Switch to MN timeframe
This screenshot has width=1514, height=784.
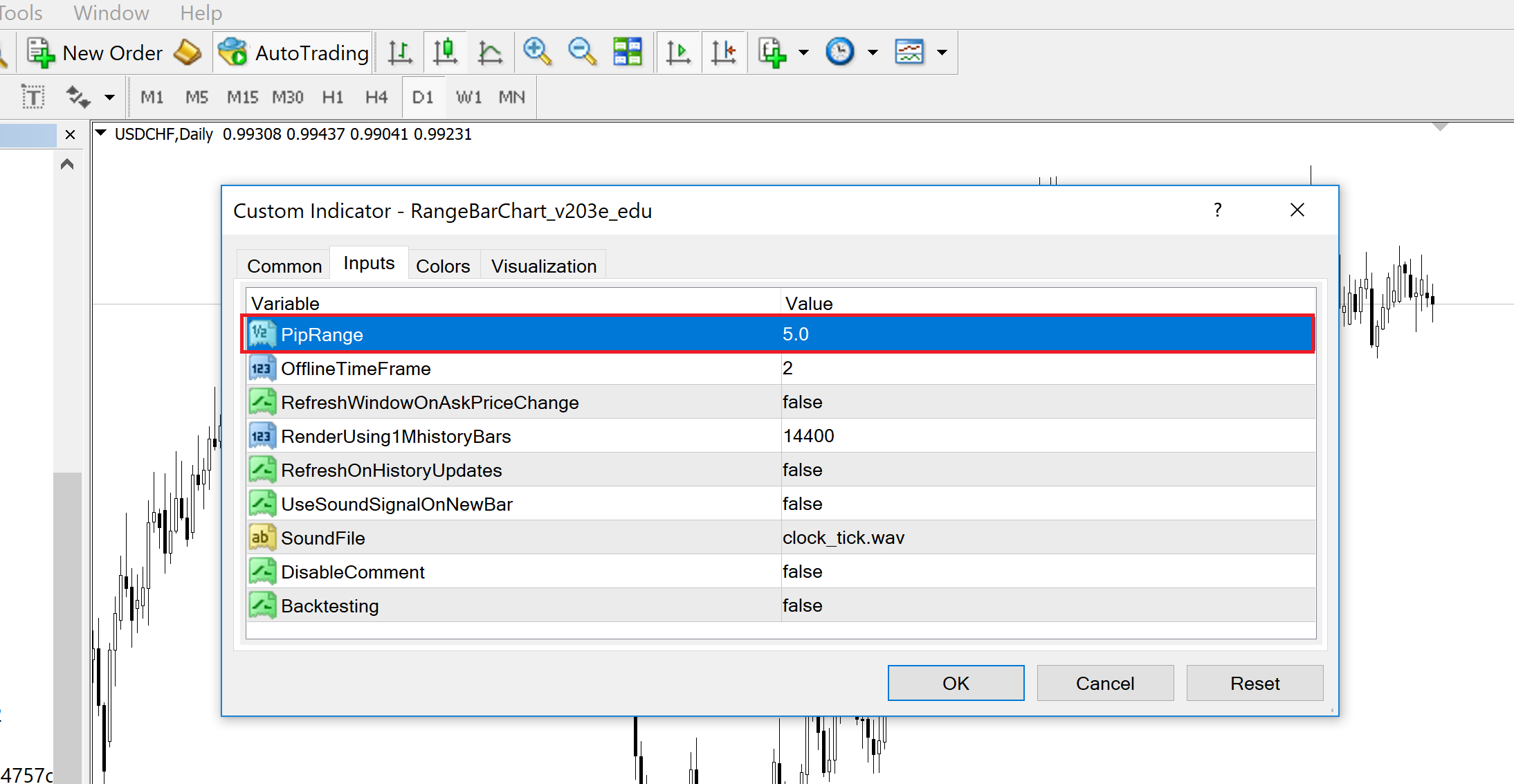pyautogui.click(x=512, y=98)
